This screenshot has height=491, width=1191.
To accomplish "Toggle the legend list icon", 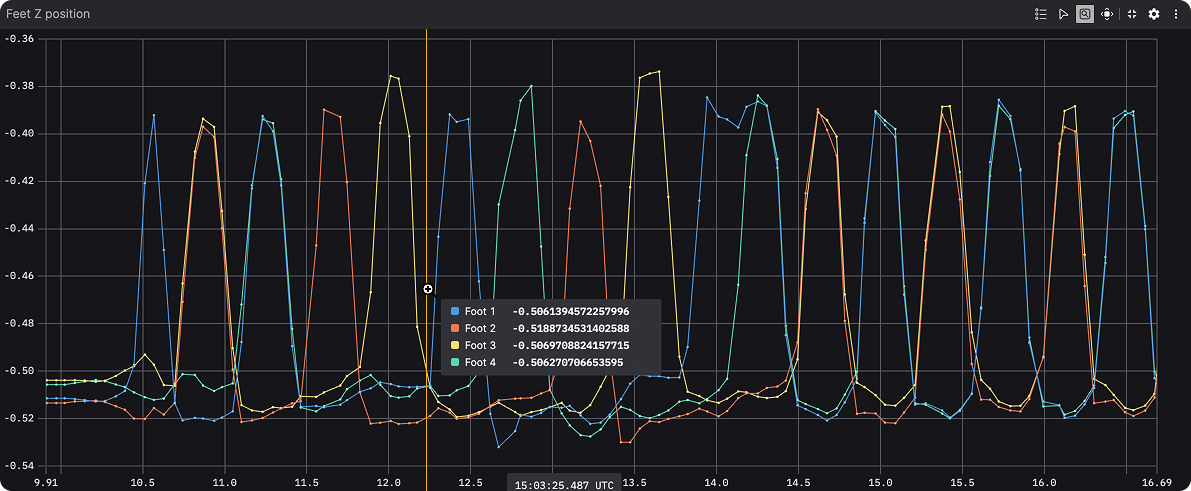I will (x=1040, y=14).
